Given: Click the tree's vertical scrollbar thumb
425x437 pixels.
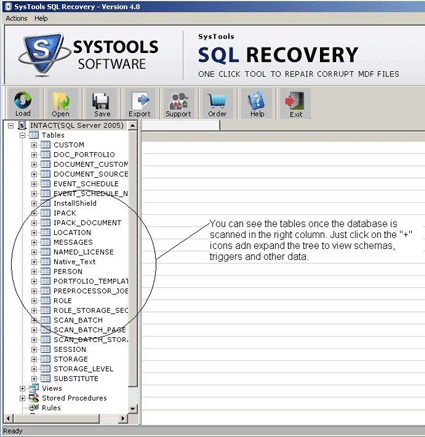Looking at the screenshot, I should pyautogui.click(x=133, y=258).
